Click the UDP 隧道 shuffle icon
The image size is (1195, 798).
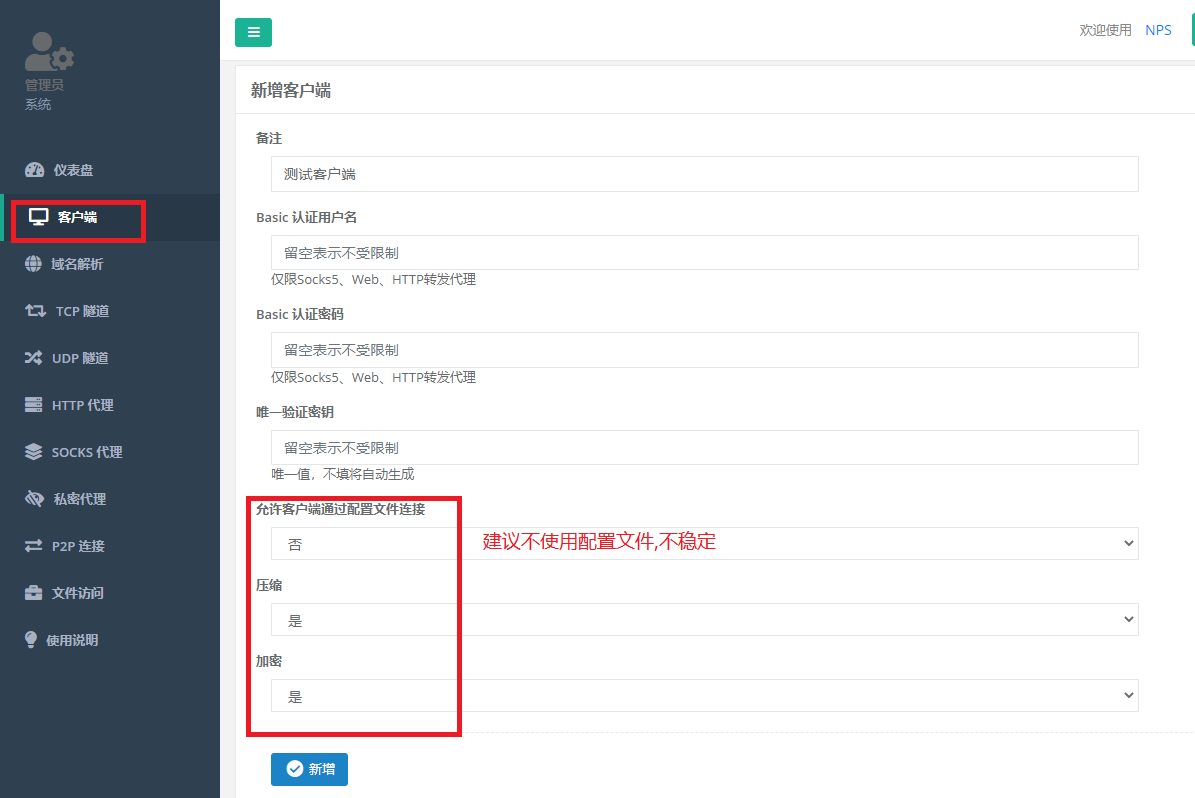(x=34, y=358)
